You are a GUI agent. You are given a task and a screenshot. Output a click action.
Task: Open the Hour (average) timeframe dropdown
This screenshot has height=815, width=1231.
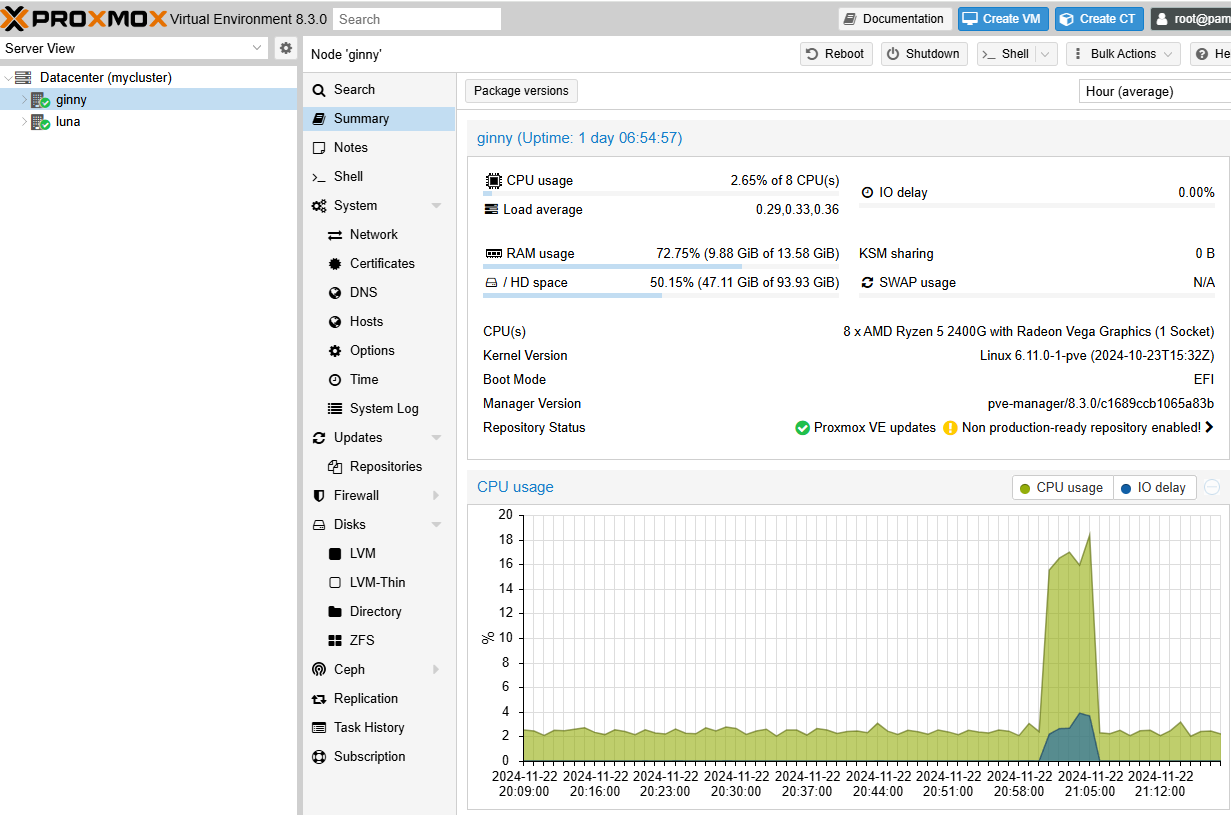pyautogui.click(x=1155, y=91)
